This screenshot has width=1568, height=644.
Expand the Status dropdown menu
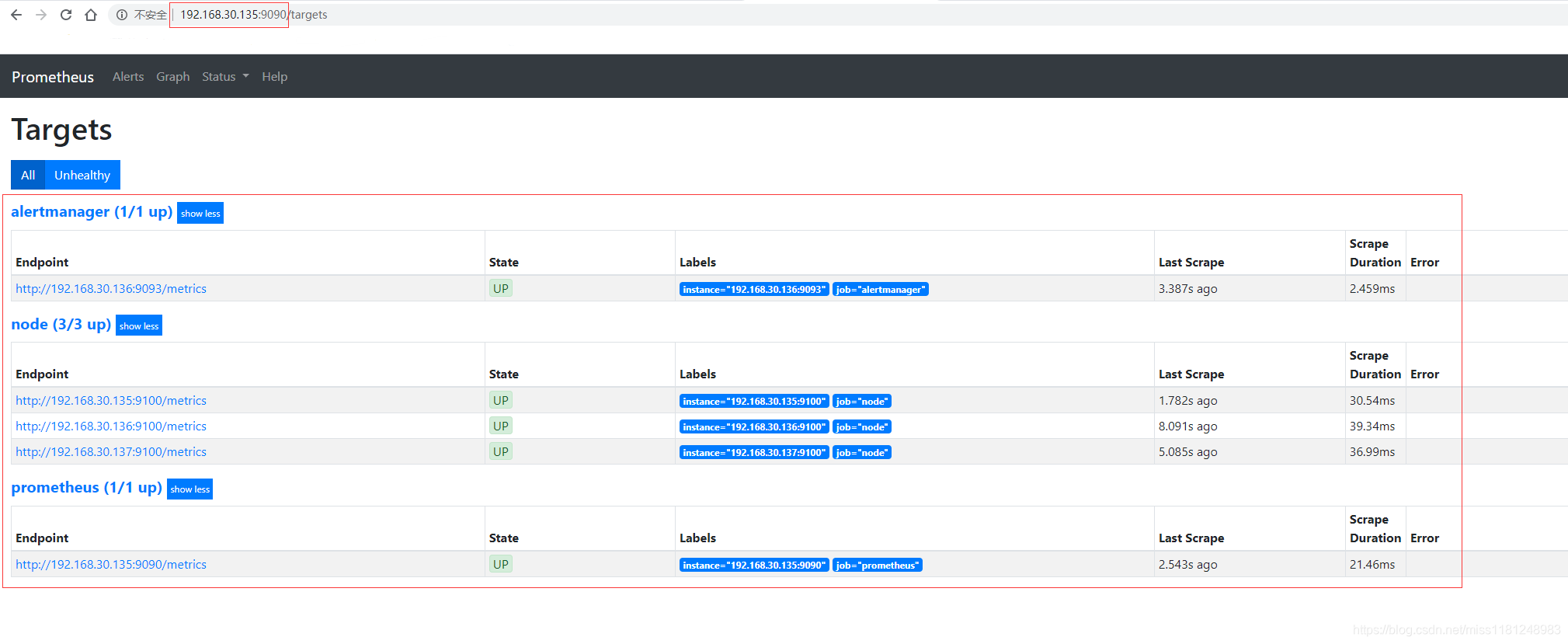coord(225,77)
